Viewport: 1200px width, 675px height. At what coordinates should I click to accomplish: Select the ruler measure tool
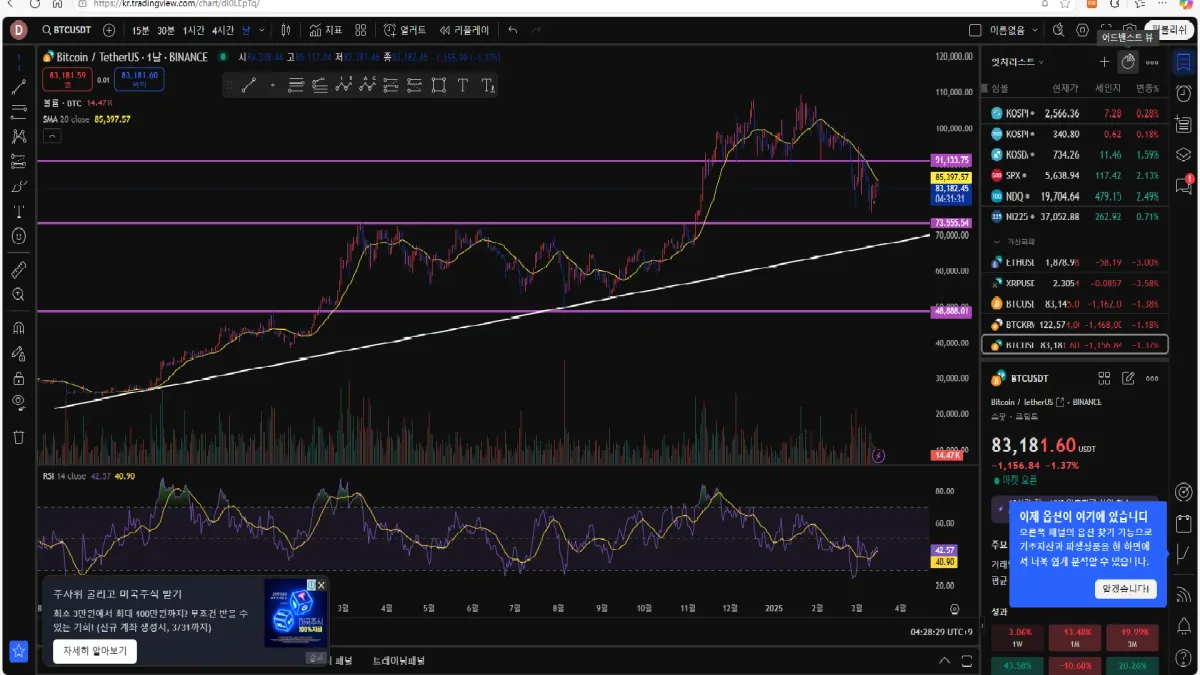[x=18, y=270]
